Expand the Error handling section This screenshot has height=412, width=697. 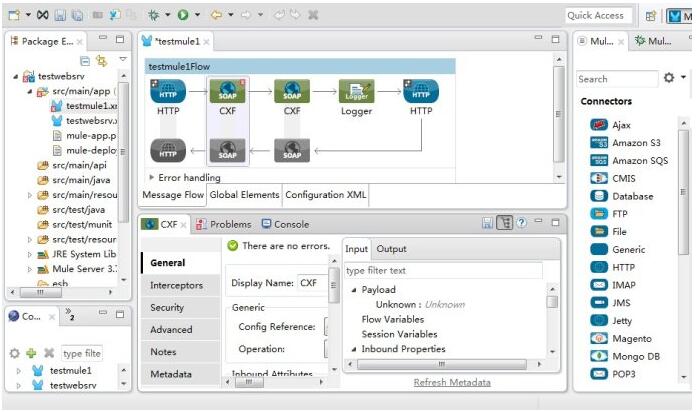[151, 178]
